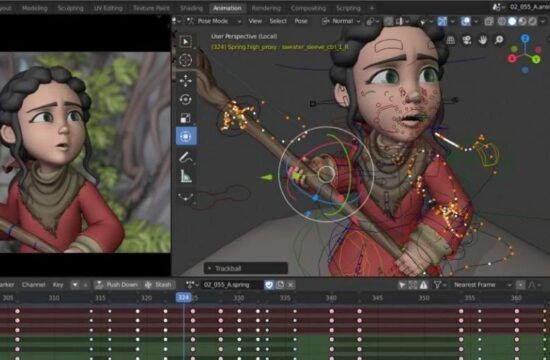Image resolution: width=550 pixels, height=360 pixels.
Task: Click the current frame 324 marker
Action: 183,298
